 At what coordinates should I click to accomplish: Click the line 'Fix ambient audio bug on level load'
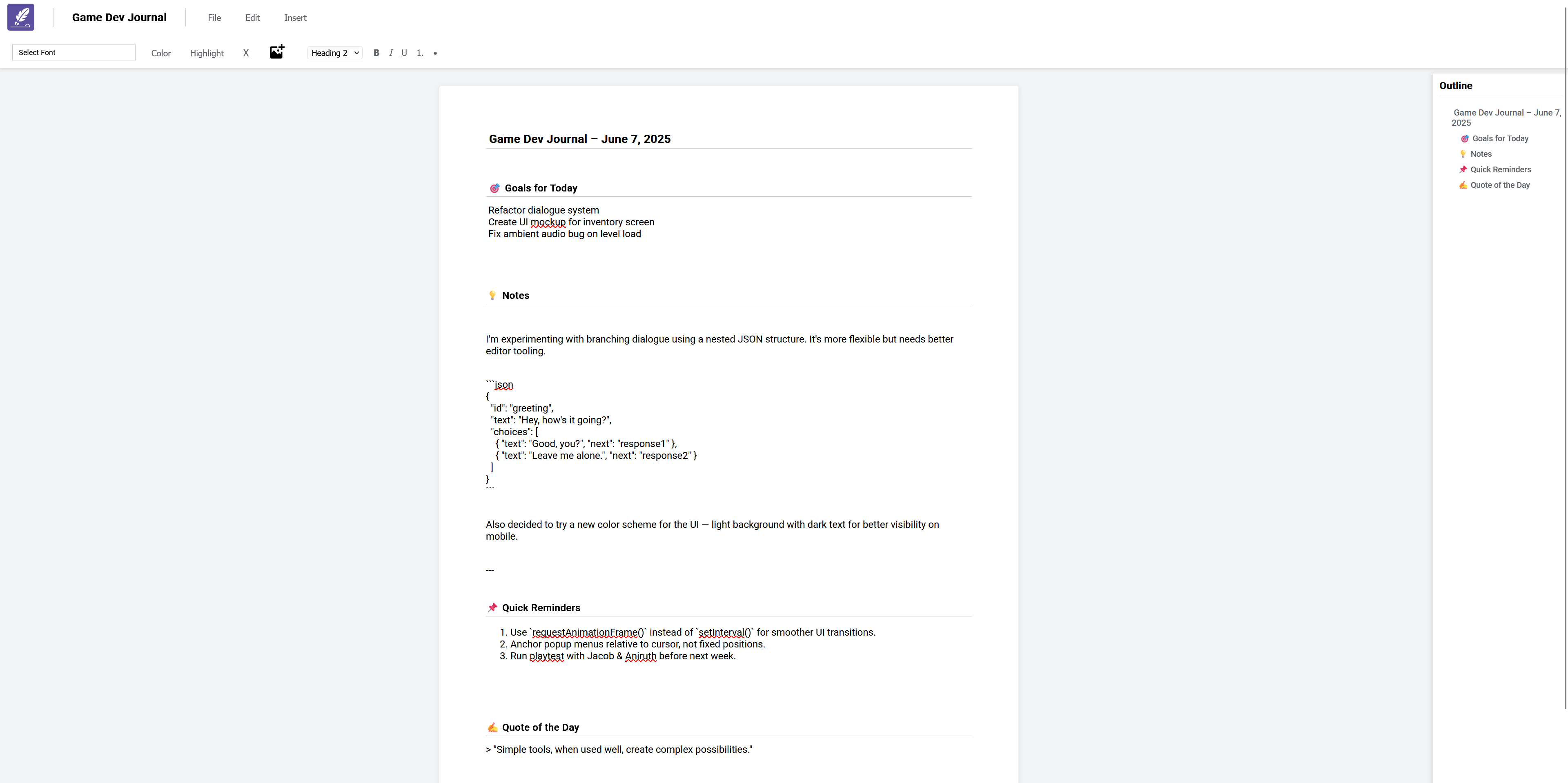(564, 234)
